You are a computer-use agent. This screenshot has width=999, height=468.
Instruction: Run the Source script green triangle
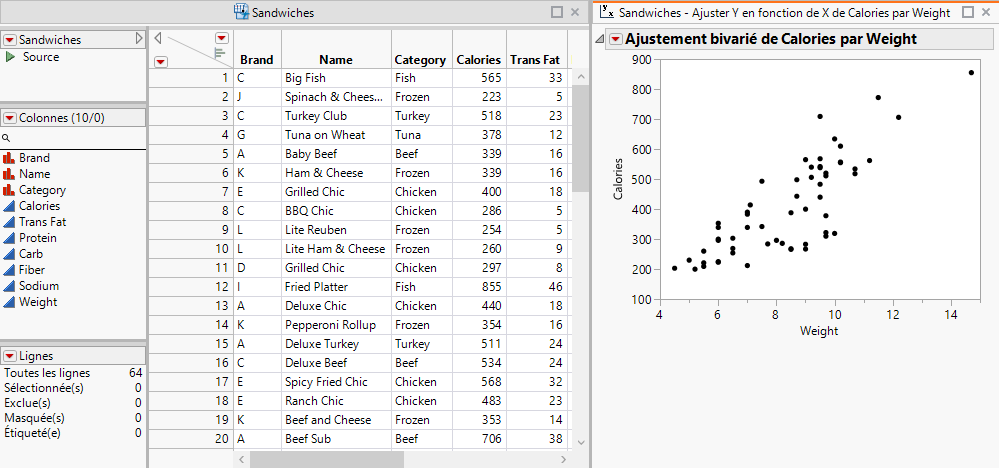pos(10,57)
